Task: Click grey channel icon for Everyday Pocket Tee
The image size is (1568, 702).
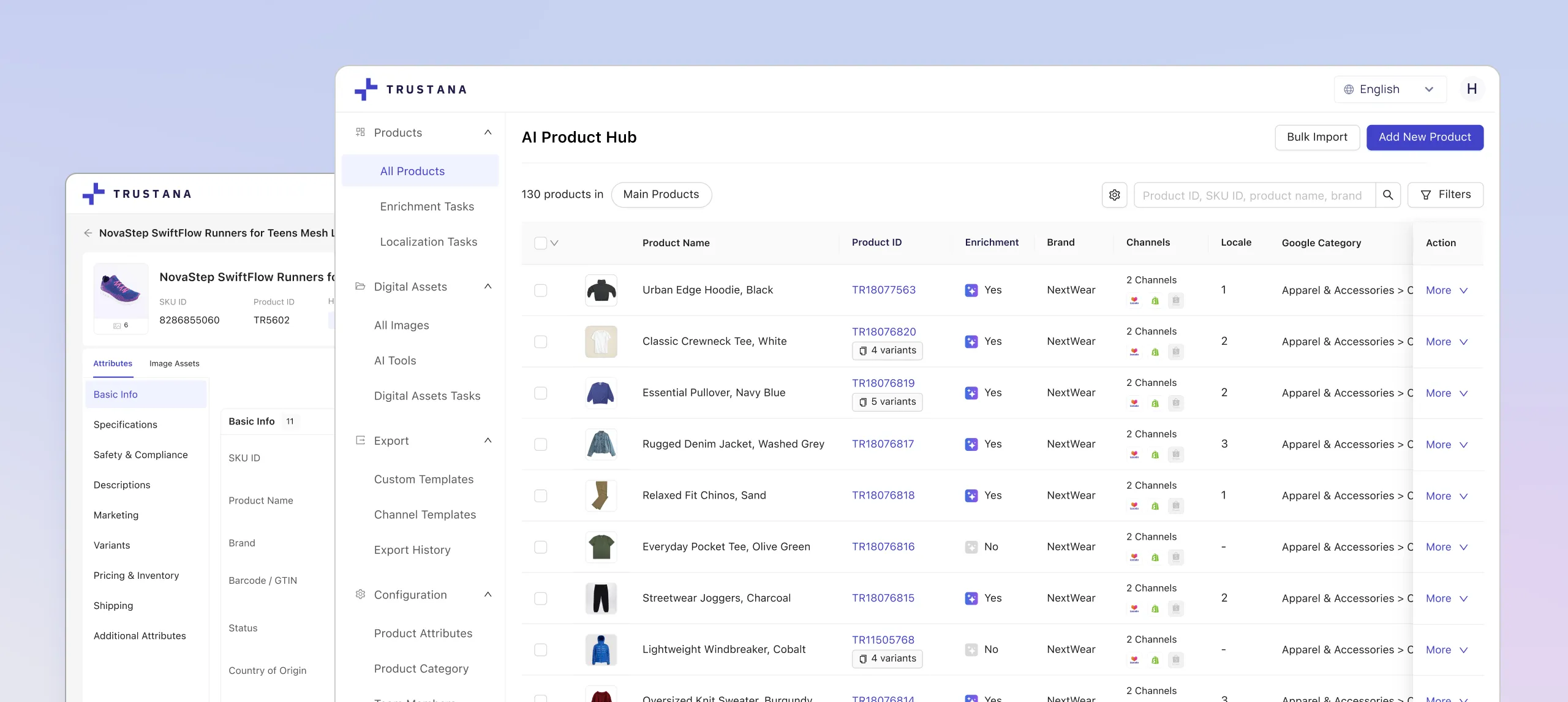Action: (x=1176, y=557)
